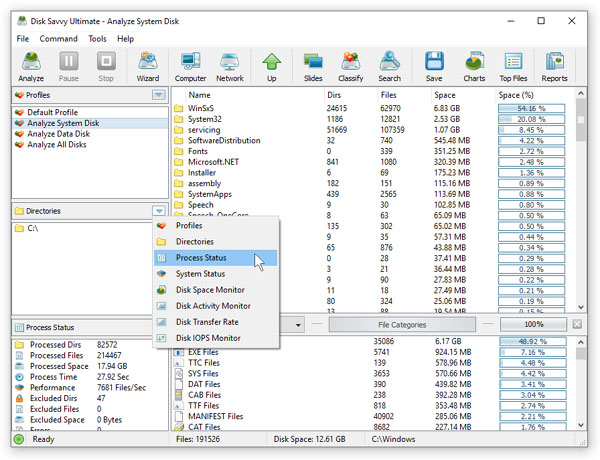Screen dimensions: 600x460
Task: Choose Disk Transfer Rate in popup menu
Action: pyautogui.click(x=216, y=322)
